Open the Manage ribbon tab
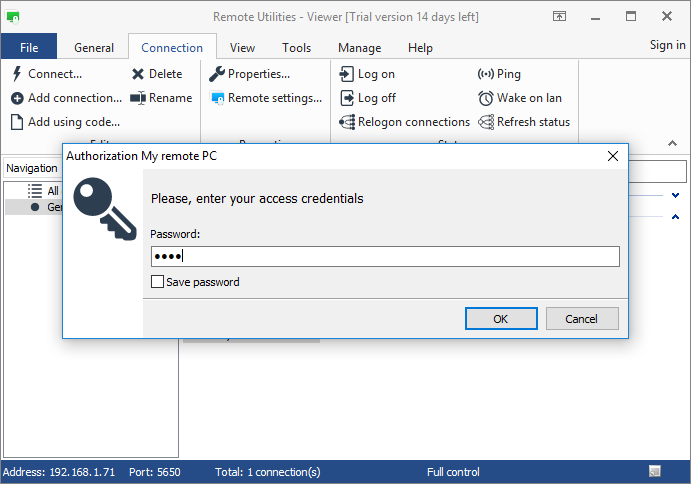Image resolution: width=691 pixels, height=484 pixels. tap(359, 48)
